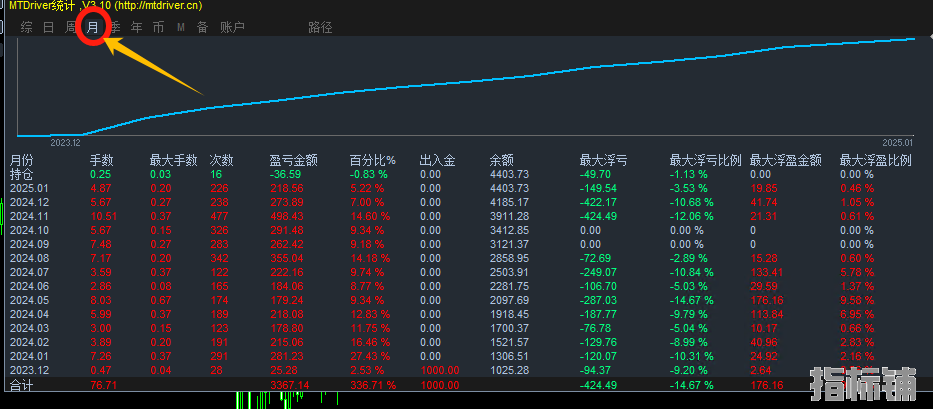Click the 最大浮亏 column header

604,160
